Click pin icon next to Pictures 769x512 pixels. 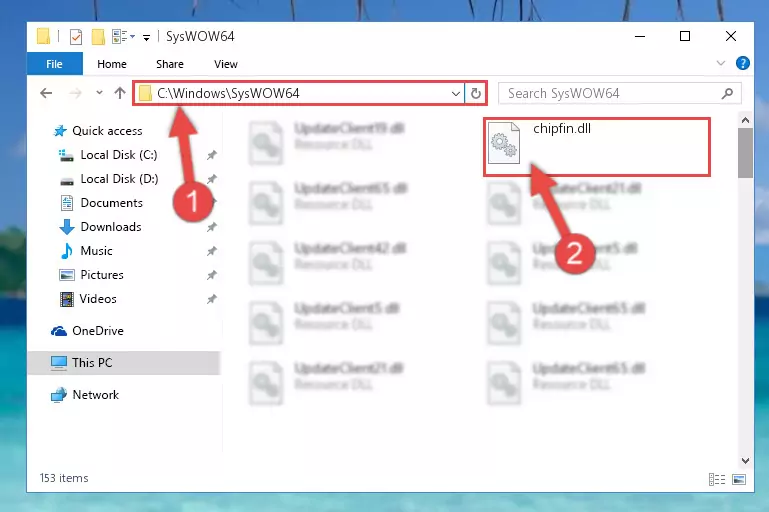[x=211, y=275]
